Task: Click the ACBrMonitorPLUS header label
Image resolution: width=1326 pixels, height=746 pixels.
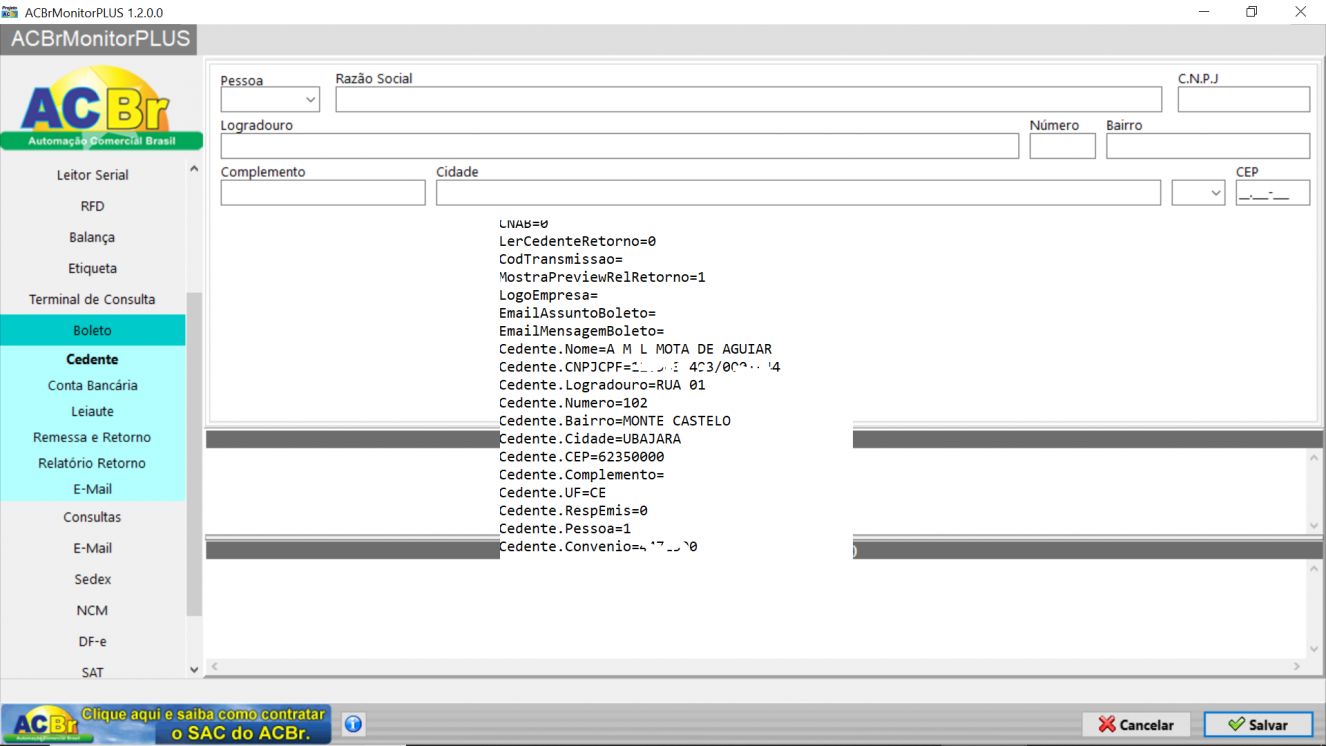Action: coord(100,39)
